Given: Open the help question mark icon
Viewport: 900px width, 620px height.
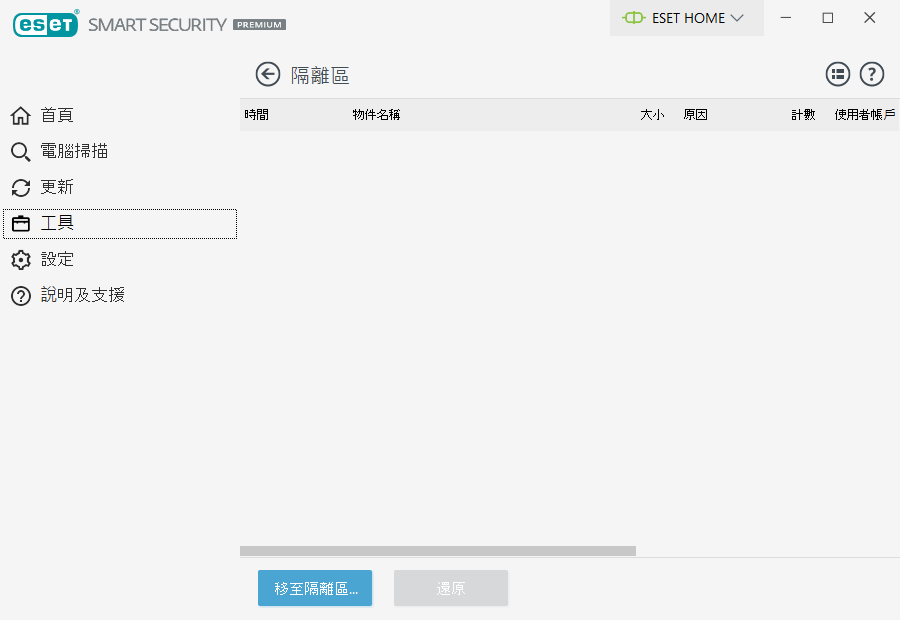Looking at the screenshot, I should [871, 74].
